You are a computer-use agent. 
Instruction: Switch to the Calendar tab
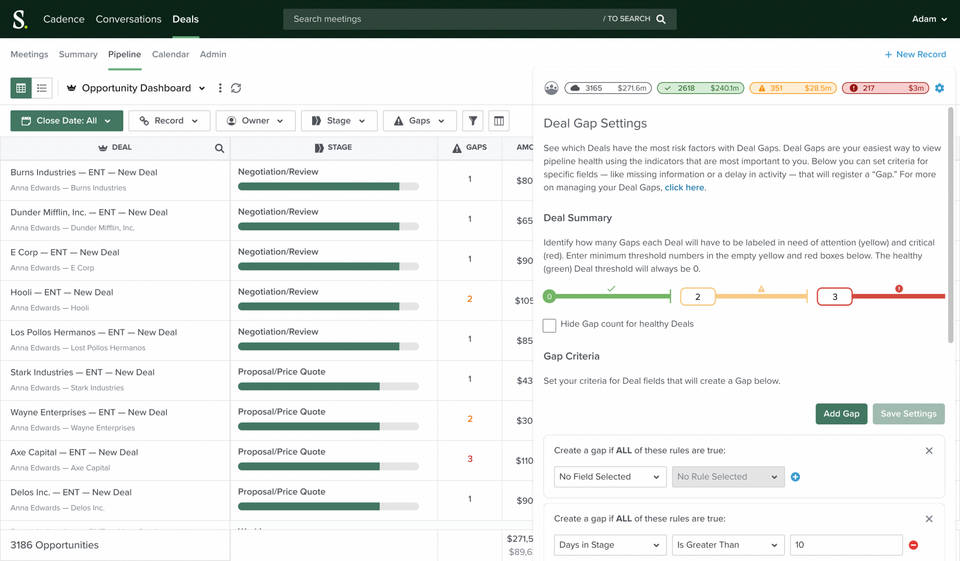pyautogui.click(x=170, y=54)
